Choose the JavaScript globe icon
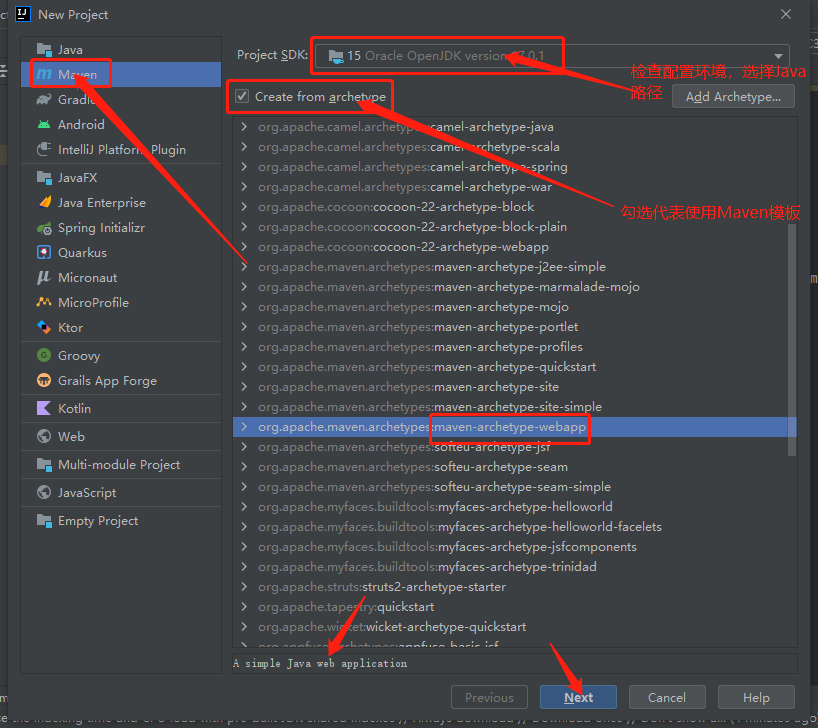This screenshot has width=818, height=728. (44, 492)
